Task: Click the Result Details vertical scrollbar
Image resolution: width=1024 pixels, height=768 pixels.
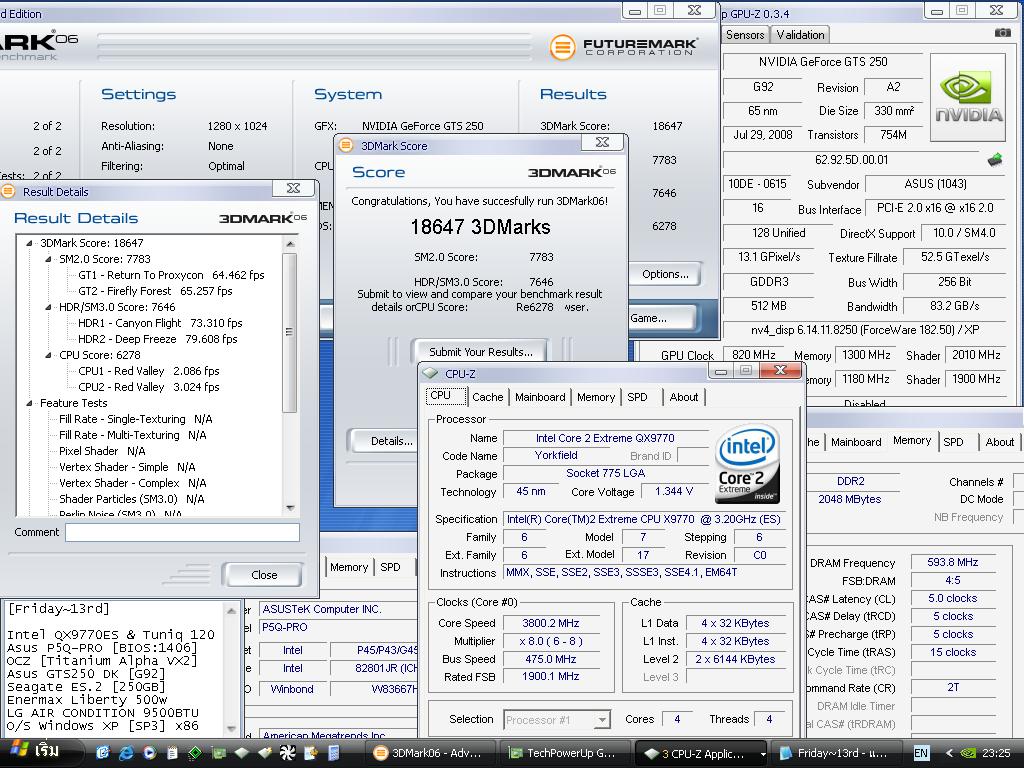Action: [x=290, y=330]
